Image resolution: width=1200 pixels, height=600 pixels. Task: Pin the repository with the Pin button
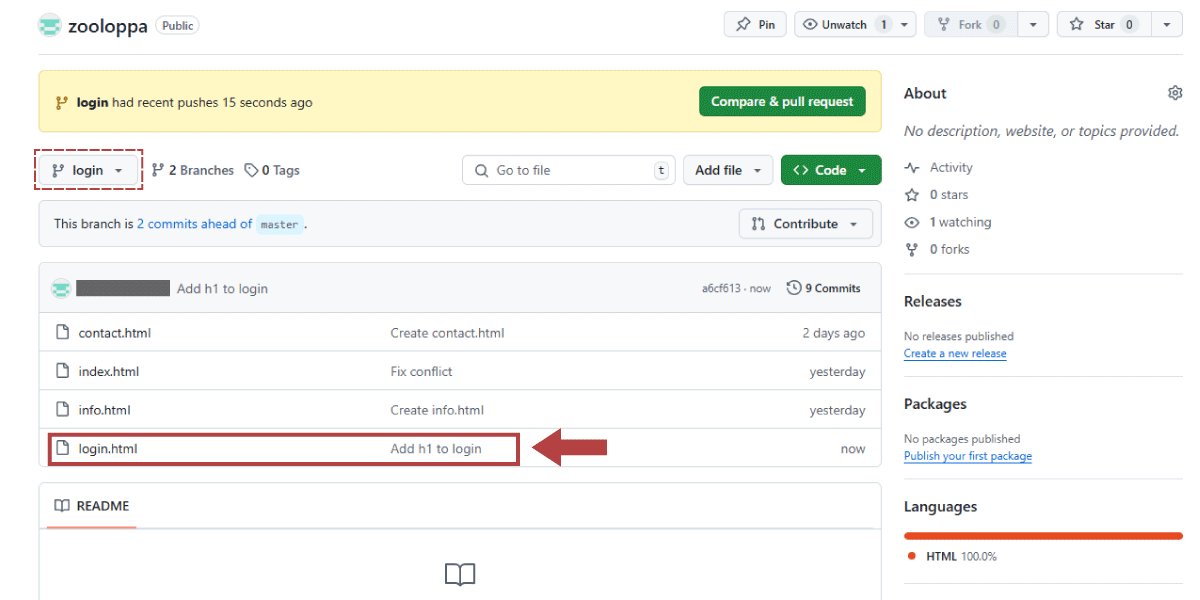tap(755, 25)
